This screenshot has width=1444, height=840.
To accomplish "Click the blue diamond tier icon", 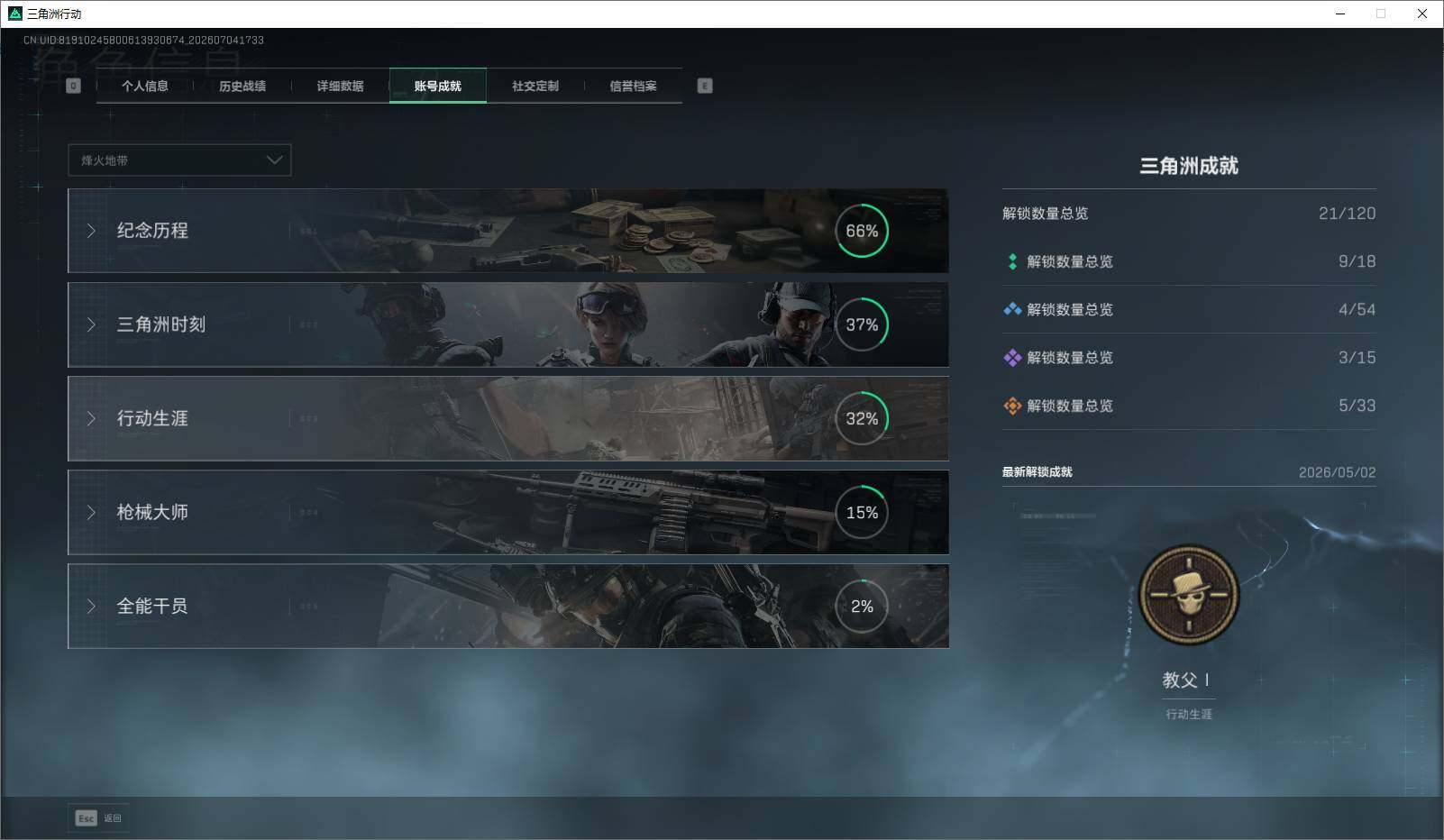I will tap(1012, 309).
